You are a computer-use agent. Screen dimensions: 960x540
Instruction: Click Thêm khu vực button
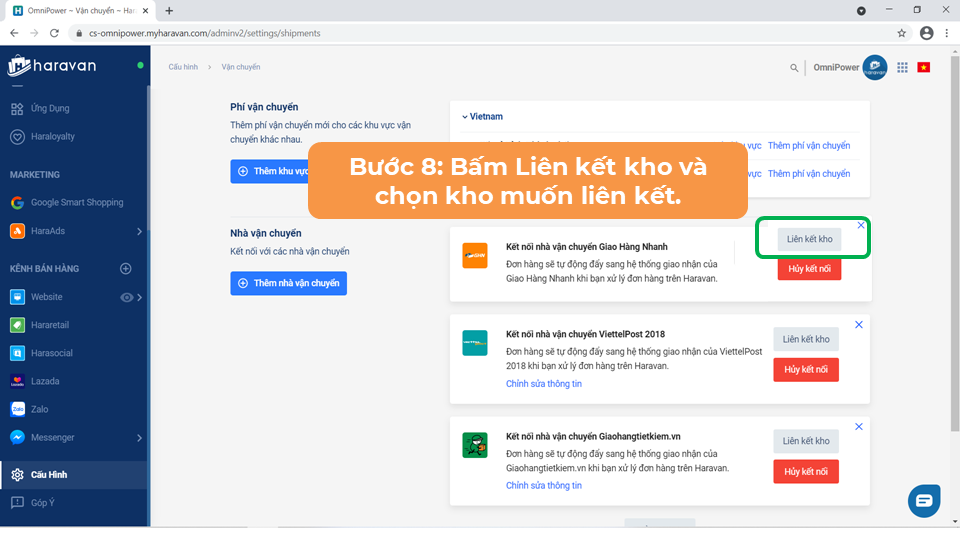(x=270, y=171)
